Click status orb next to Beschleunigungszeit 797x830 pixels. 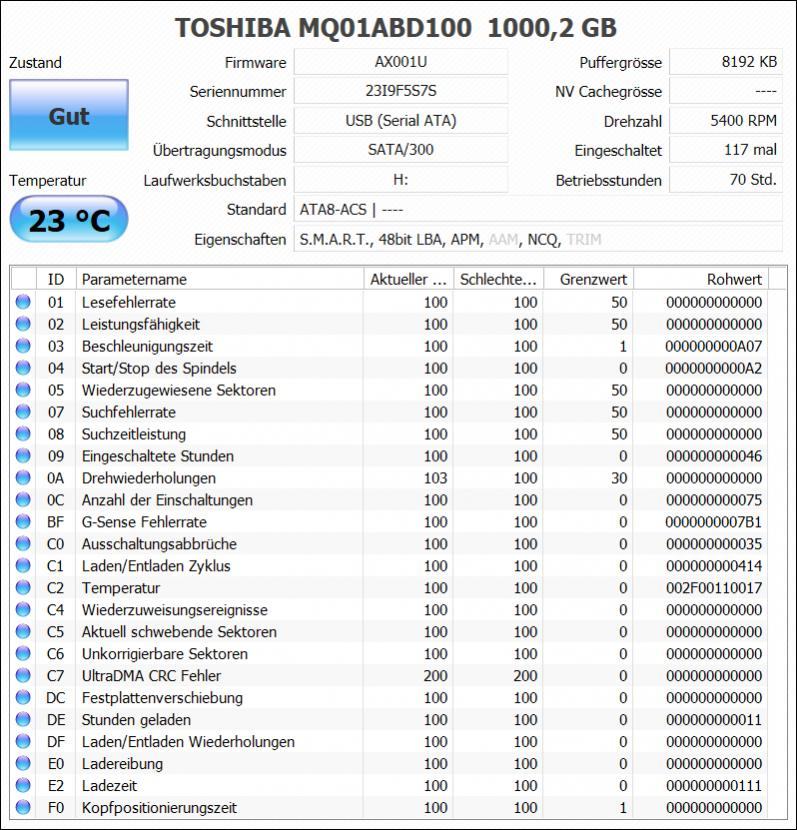click(x=23, y=346)
